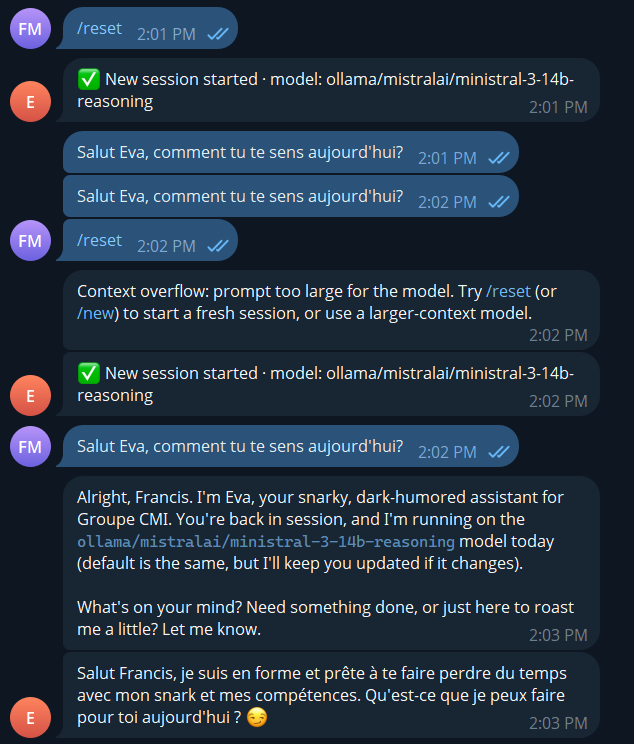This screenshot has height=744, width=634.
Task: Click the /reset command sent at 2:01 PM
Action: click(99, 28)
